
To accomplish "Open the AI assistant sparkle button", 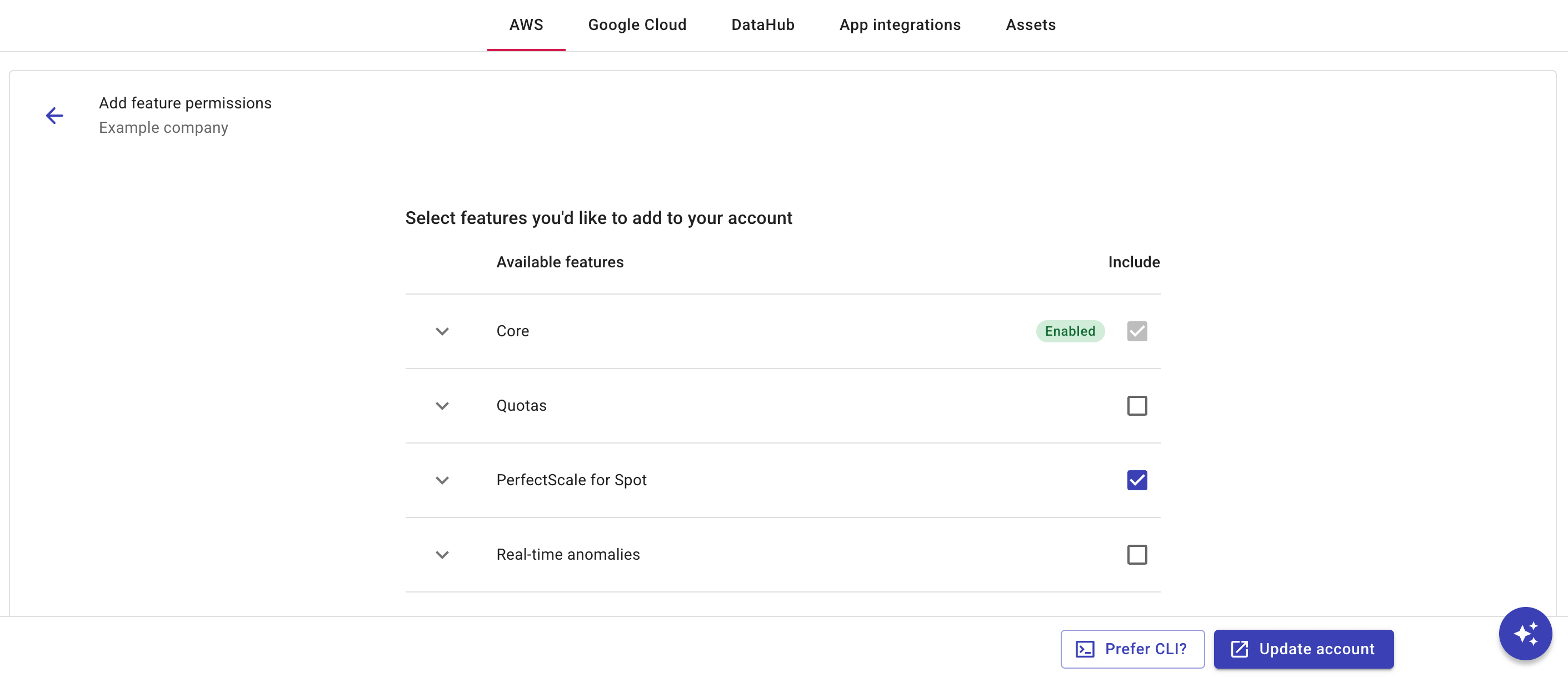I will click(x=1525, y=633).
